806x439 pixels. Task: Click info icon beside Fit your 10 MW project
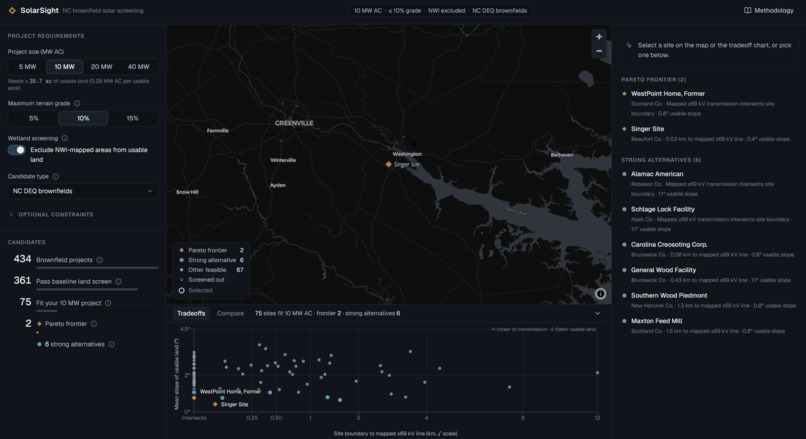point(108,303)
